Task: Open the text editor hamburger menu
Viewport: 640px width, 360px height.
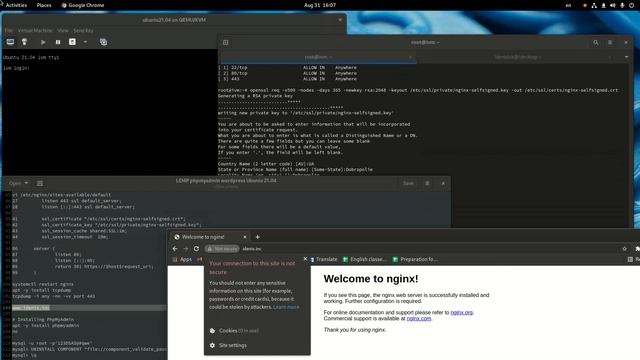Action: (427, 183)
